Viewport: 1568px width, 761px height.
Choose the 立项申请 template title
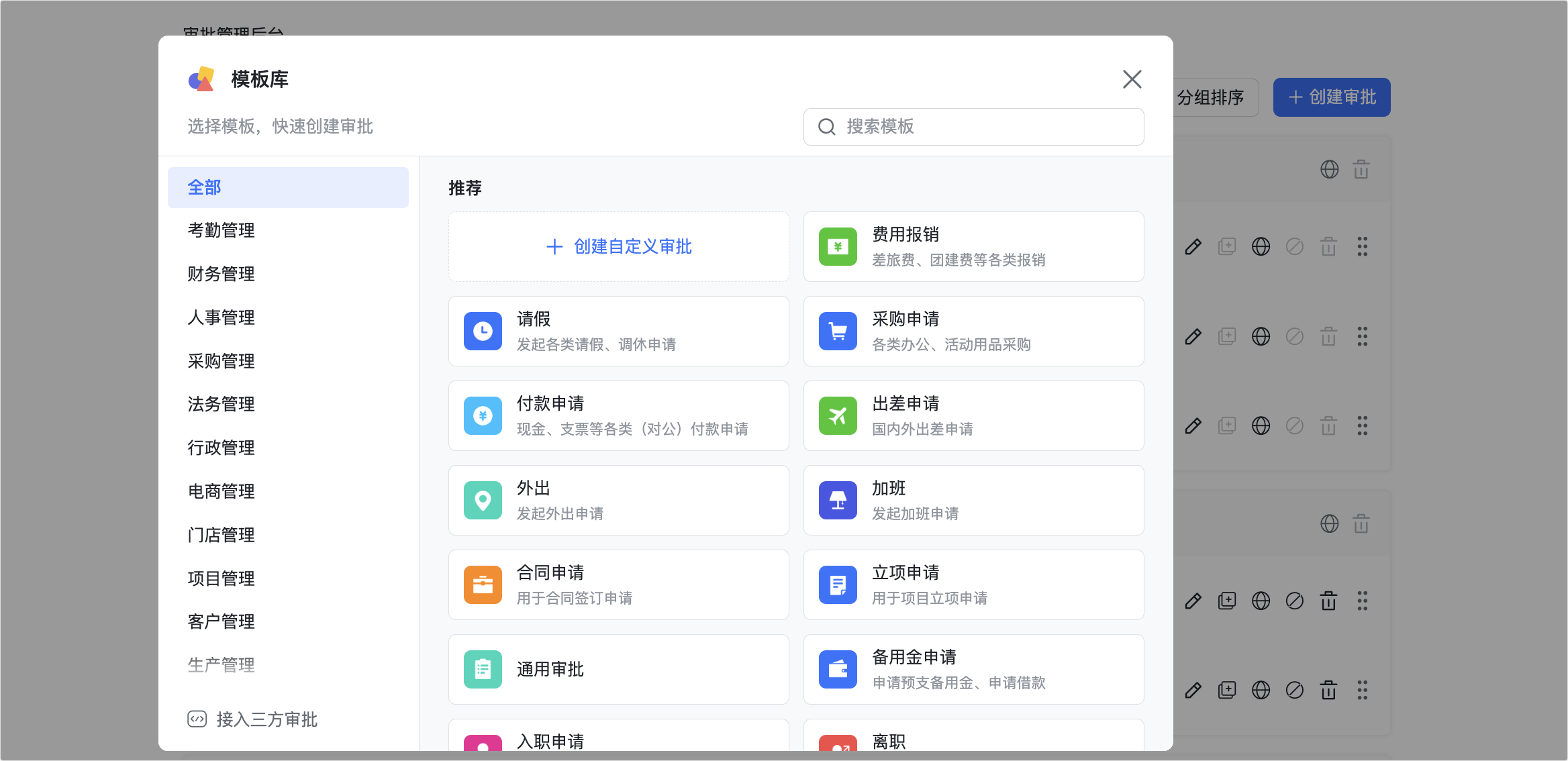(x=905, y=573)
